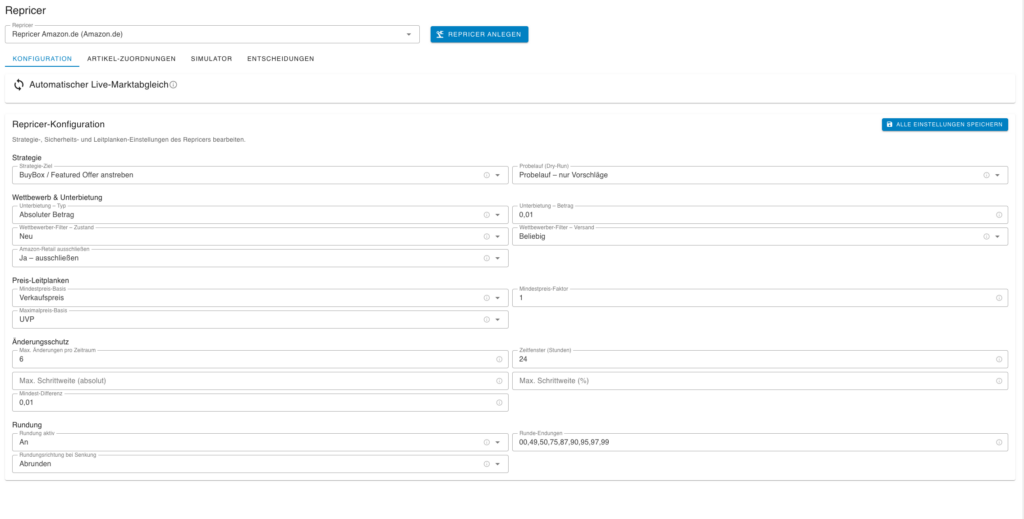Screen dimensions: 1024x519
Task: Click Repricer anlegen button
Action: [x=479, y=35]
